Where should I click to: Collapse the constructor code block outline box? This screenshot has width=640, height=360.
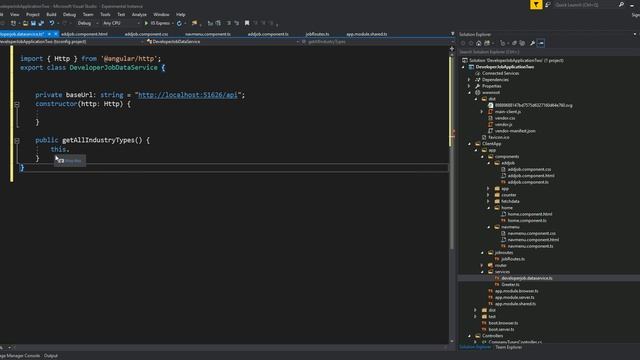(17, 104)
